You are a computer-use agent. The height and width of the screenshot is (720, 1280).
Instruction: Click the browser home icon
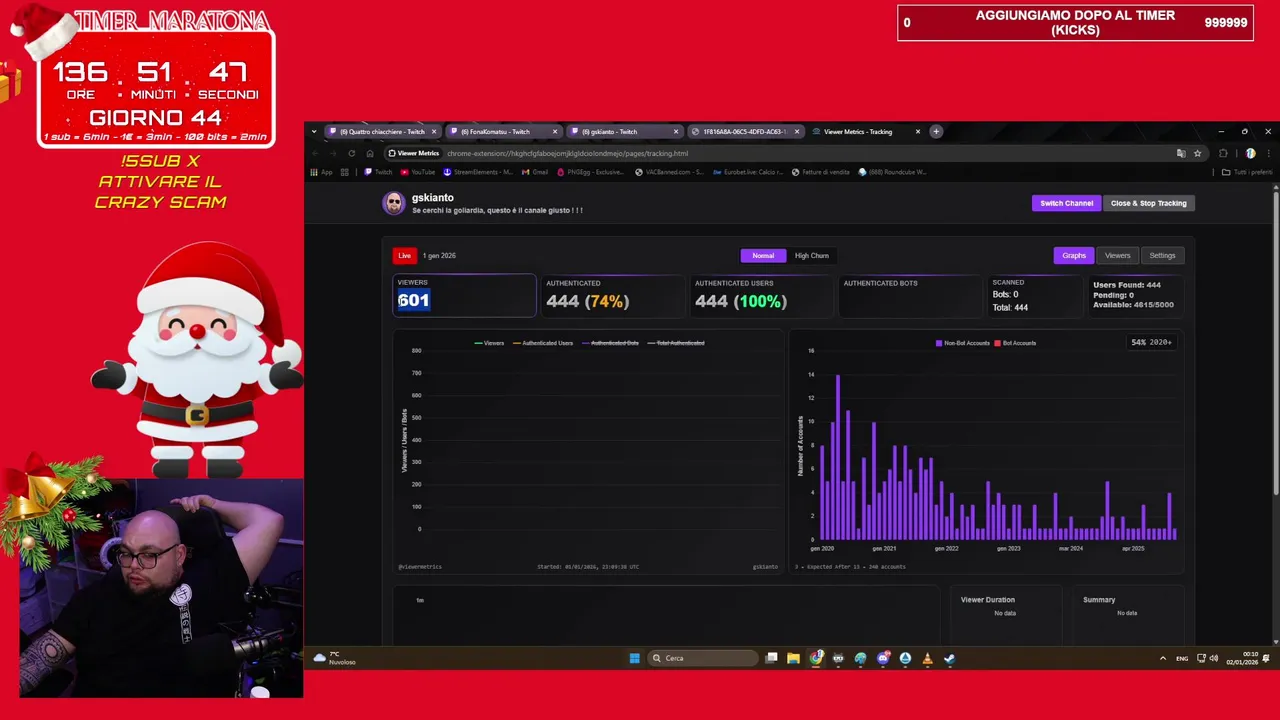click(369, 153)
